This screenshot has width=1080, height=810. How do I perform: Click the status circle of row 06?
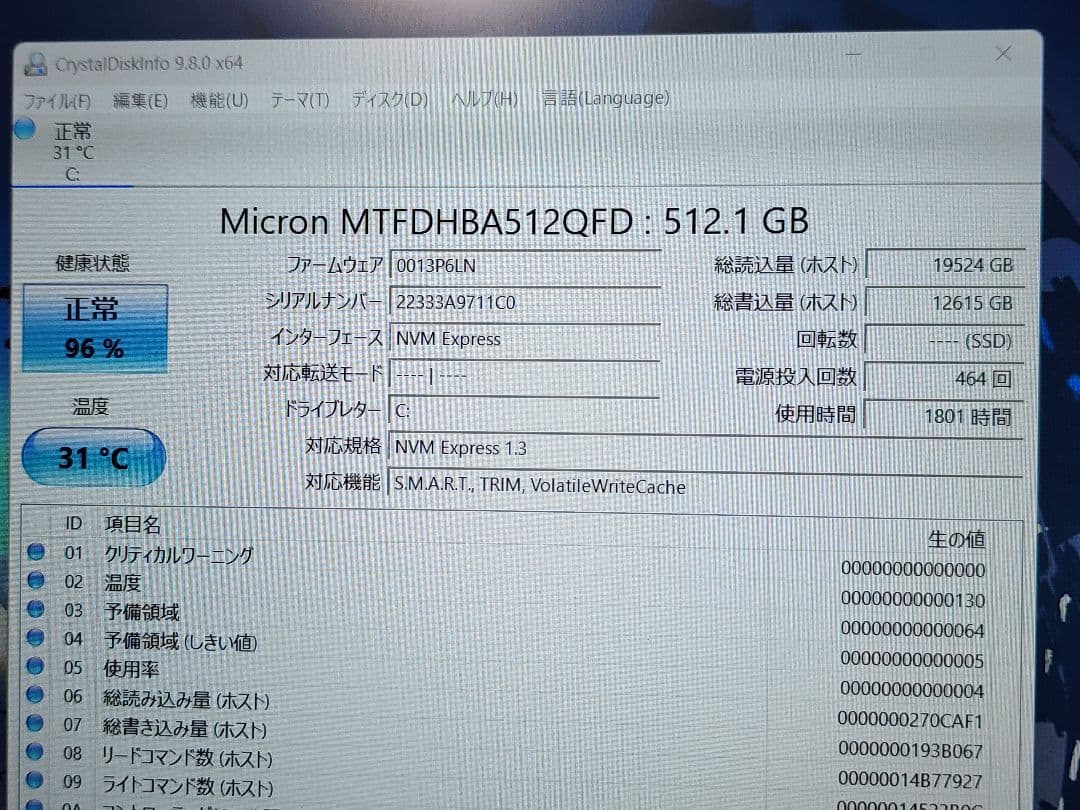(x=34, y=694)
